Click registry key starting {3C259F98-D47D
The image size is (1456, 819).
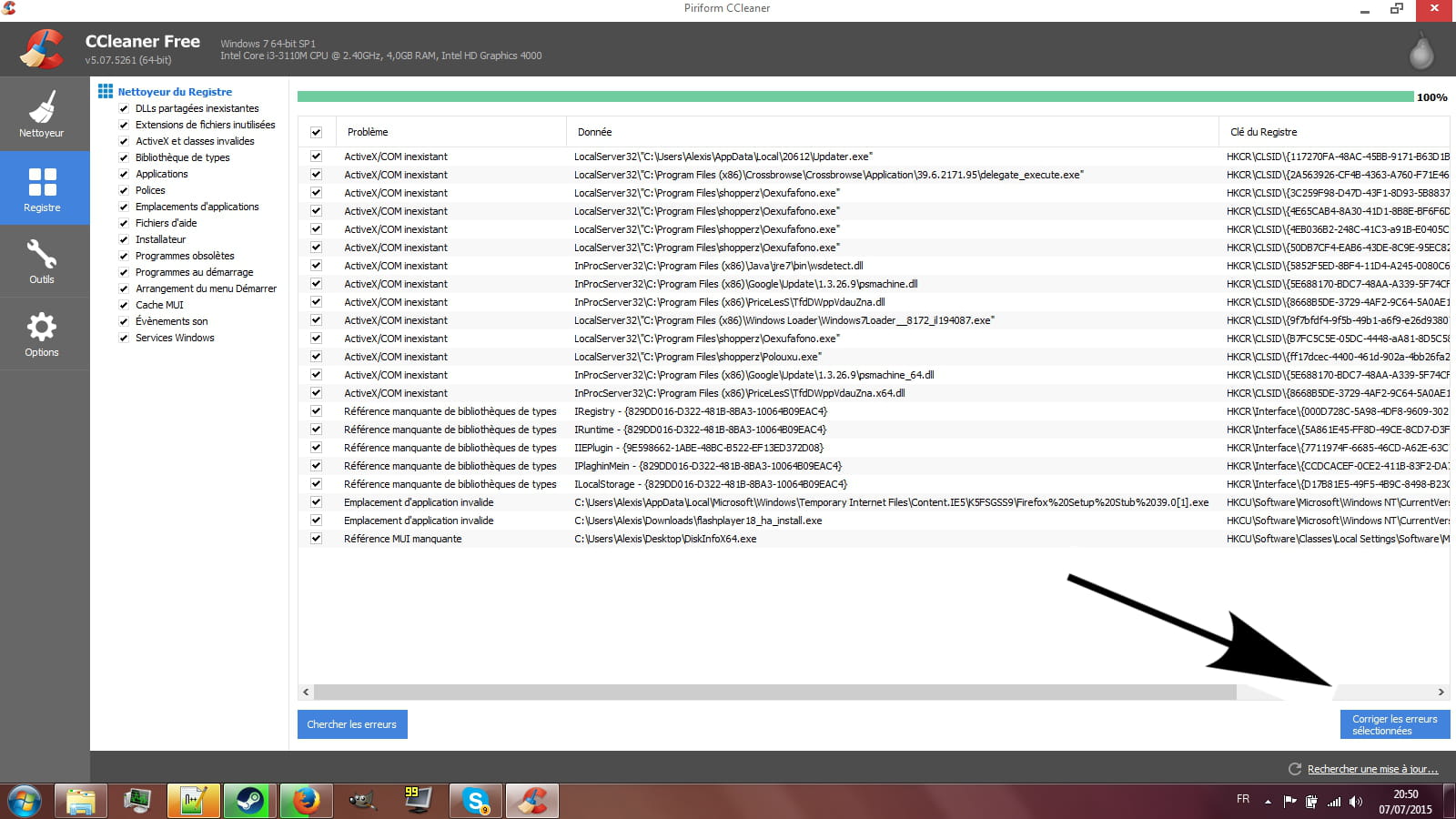1338,193
